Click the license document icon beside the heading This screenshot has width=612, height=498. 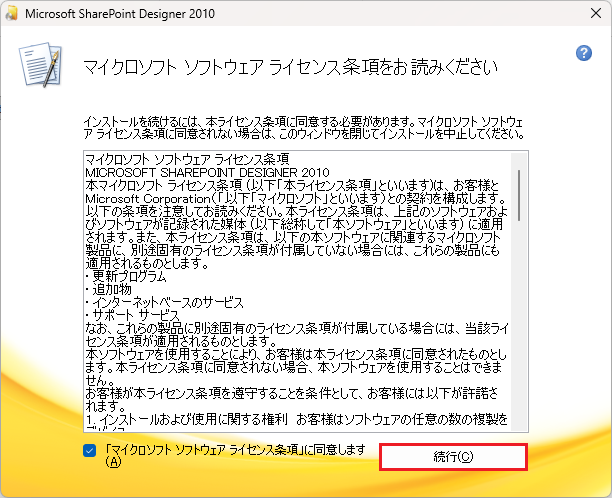click(41, 66)
